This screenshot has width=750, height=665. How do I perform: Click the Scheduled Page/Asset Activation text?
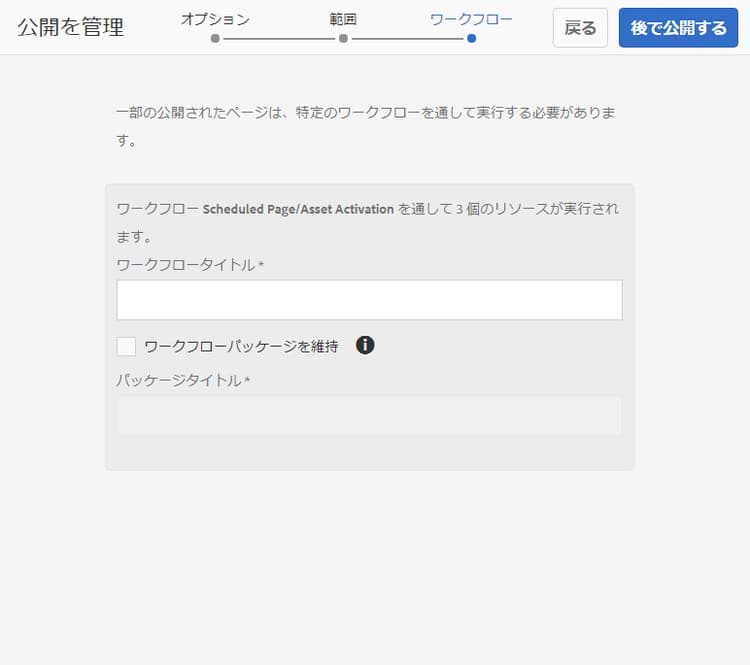click(298, 209)
